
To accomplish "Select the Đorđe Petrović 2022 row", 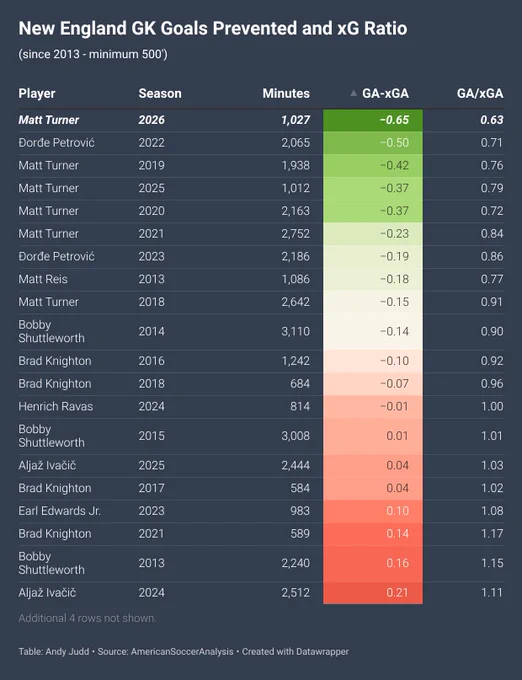I will coord(261,143).
